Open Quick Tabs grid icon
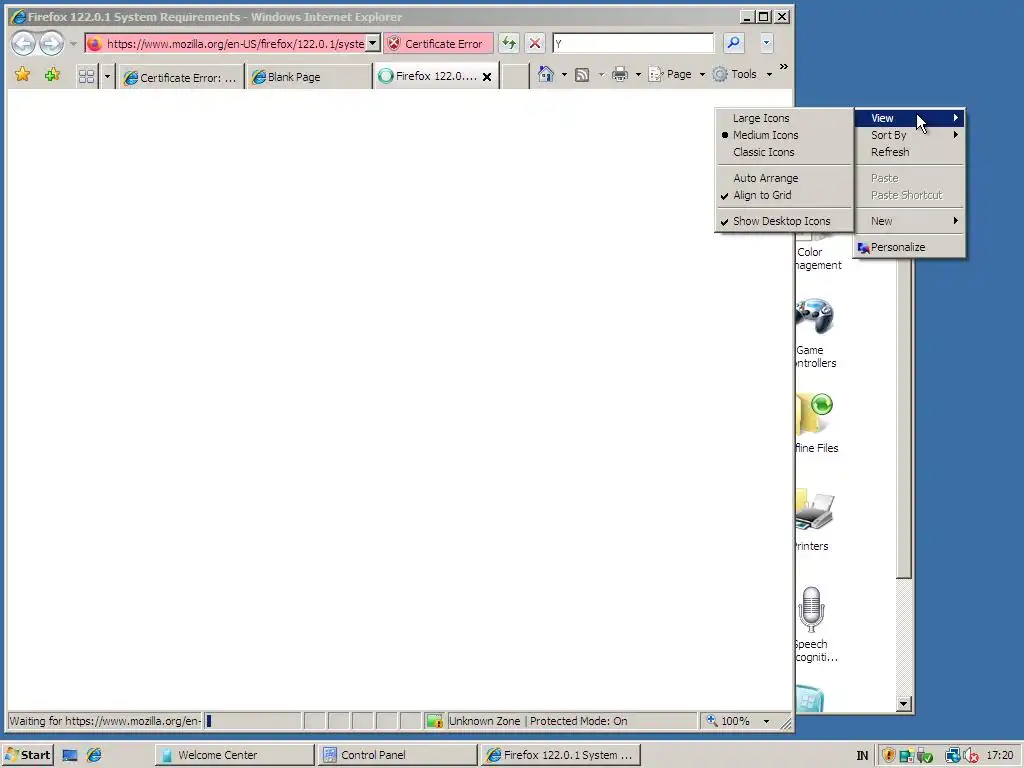The image size is (1024, 768). [x=86, y=76]
